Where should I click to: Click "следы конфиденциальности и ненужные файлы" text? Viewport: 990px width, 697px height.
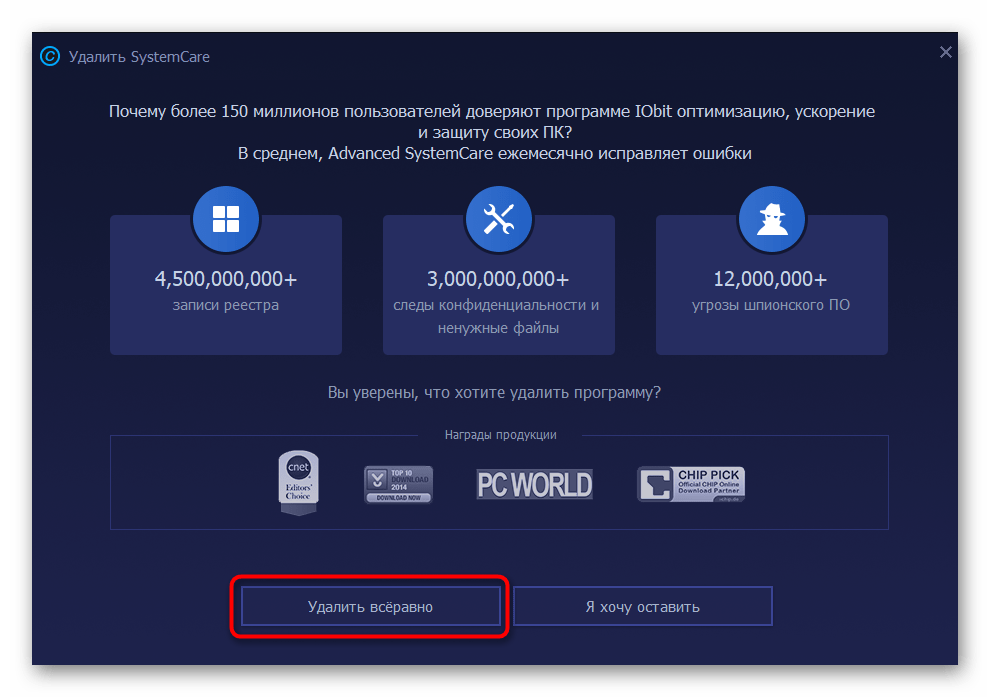tap(497, 316)
